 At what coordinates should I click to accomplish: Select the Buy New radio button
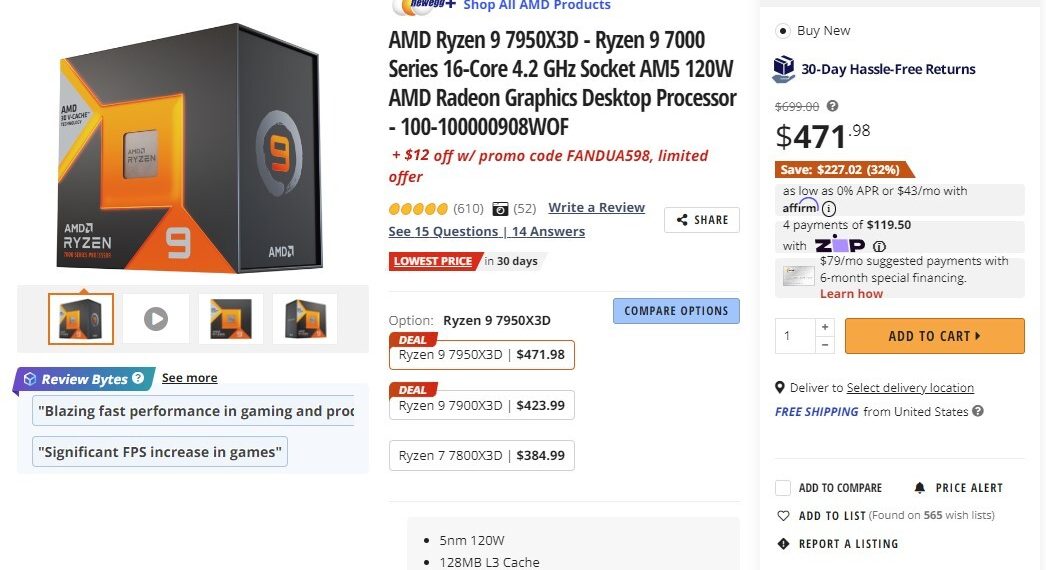click(x=782, y=31)
